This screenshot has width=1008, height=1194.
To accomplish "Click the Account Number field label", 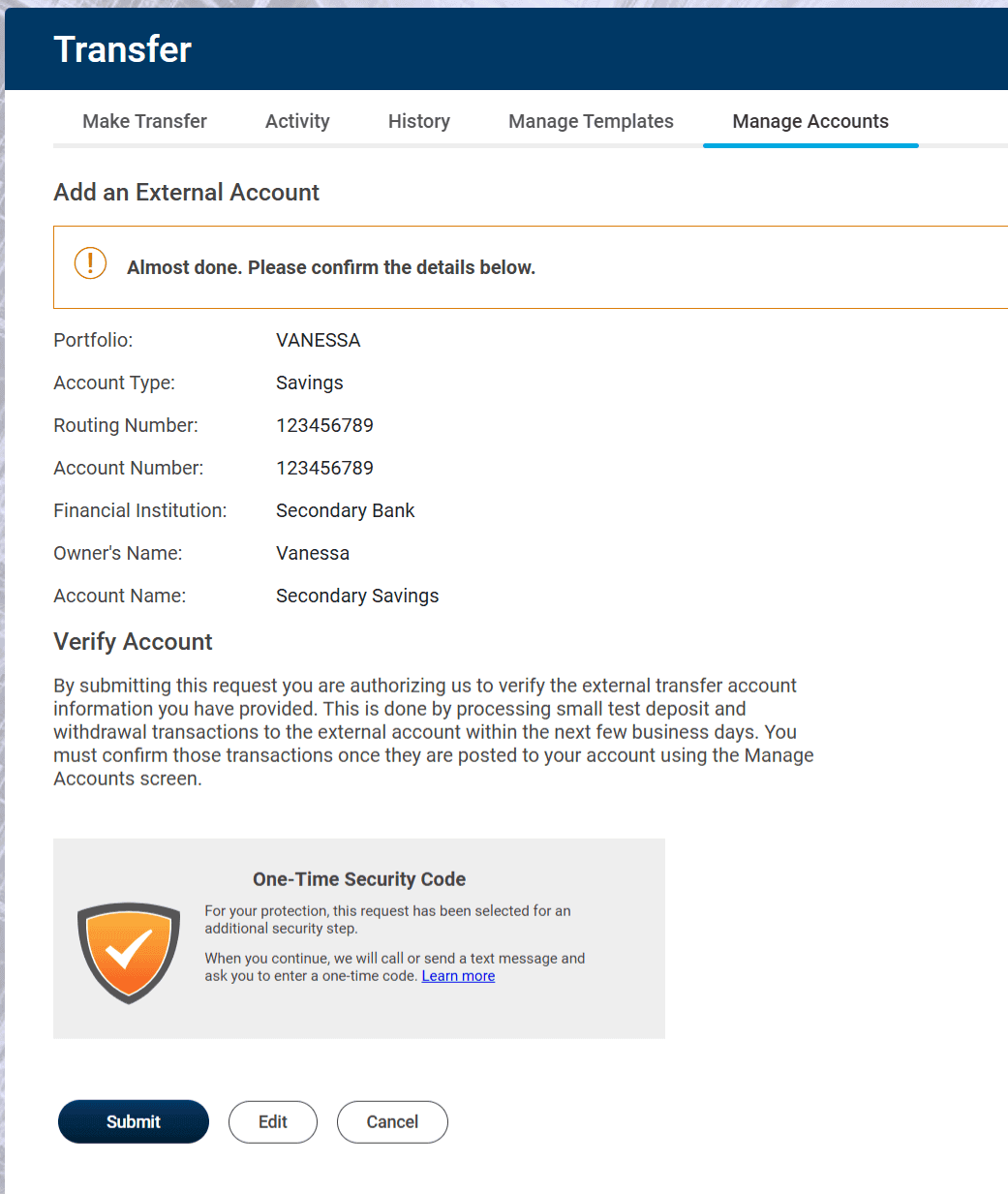I will click(x=129, y=468).
